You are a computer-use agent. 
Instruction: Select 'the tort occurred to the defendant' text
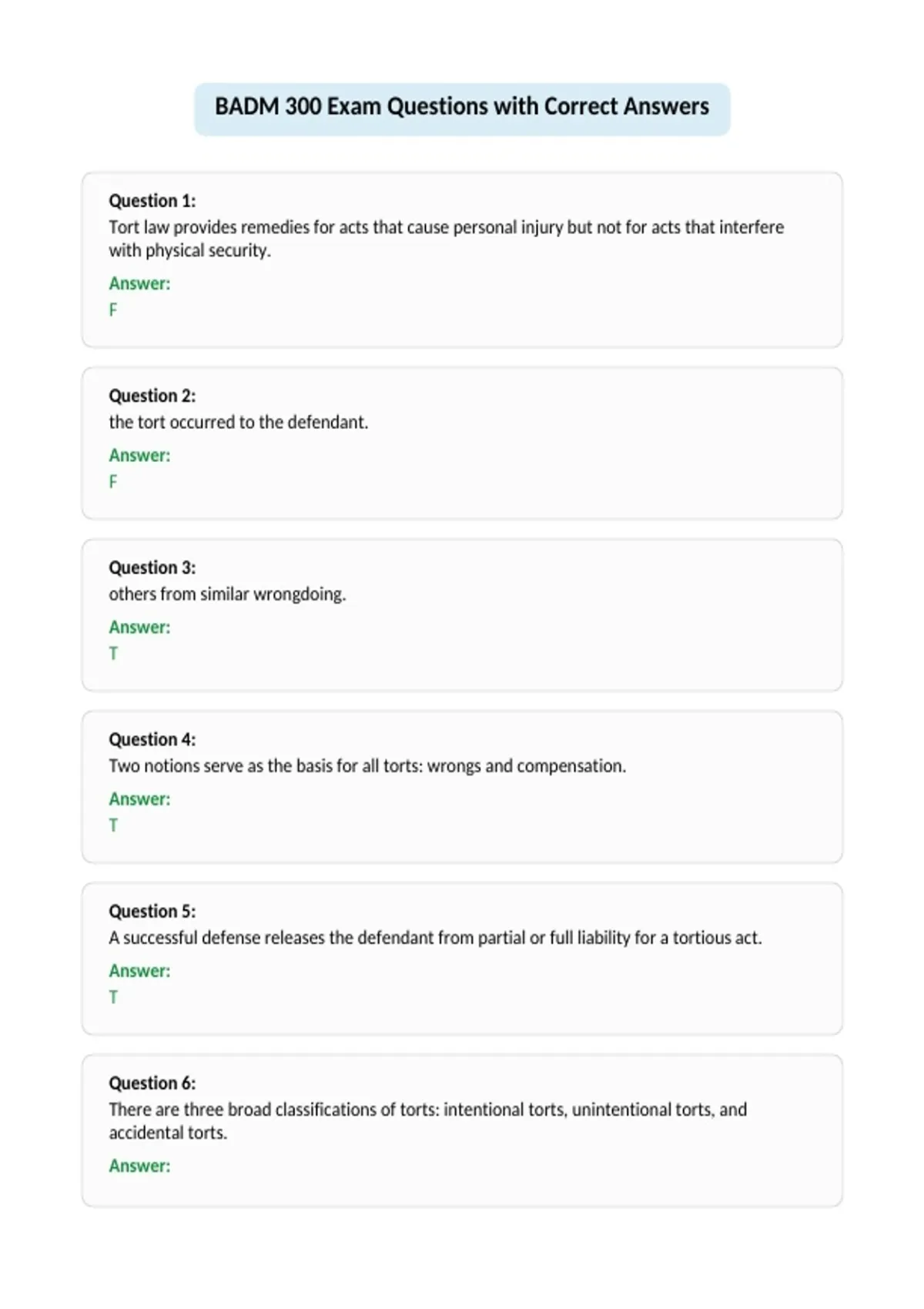pyautogui.click(x=239, y=422)
